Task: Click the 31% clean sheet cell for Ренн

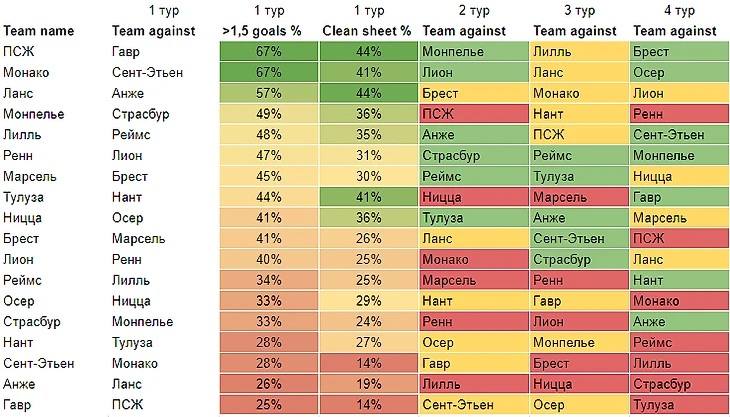Action: pyautogui.click(x=367, y=155)
